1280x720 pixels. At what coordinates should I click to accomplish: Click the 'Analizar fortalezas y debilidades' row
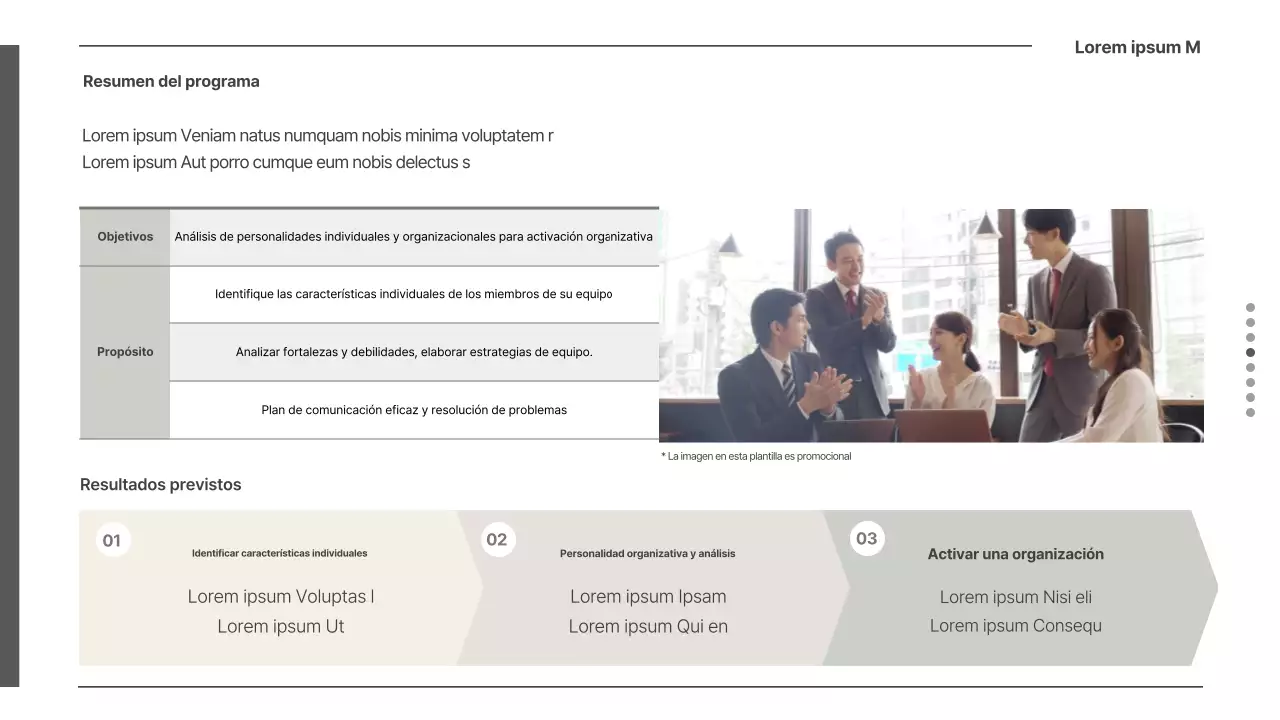[x=414, y=352]
